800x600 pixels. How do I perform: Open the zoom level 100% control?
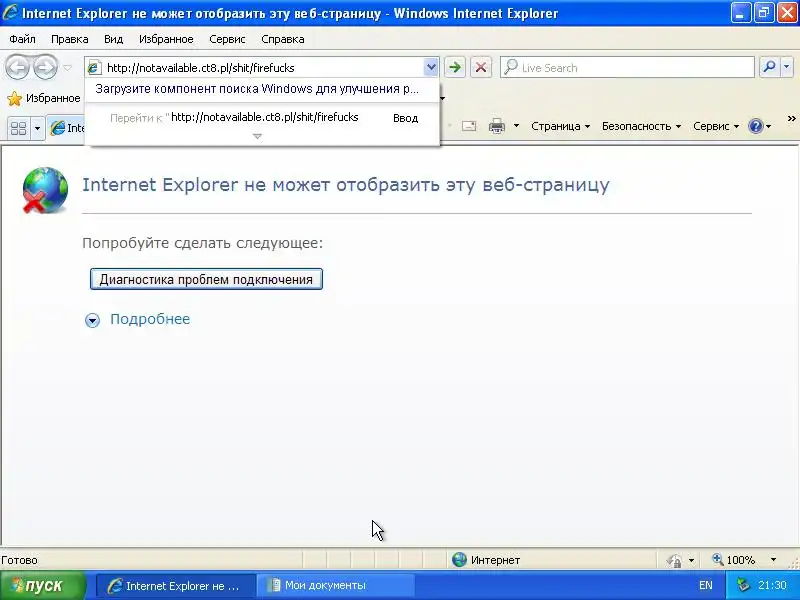(734, 560)
